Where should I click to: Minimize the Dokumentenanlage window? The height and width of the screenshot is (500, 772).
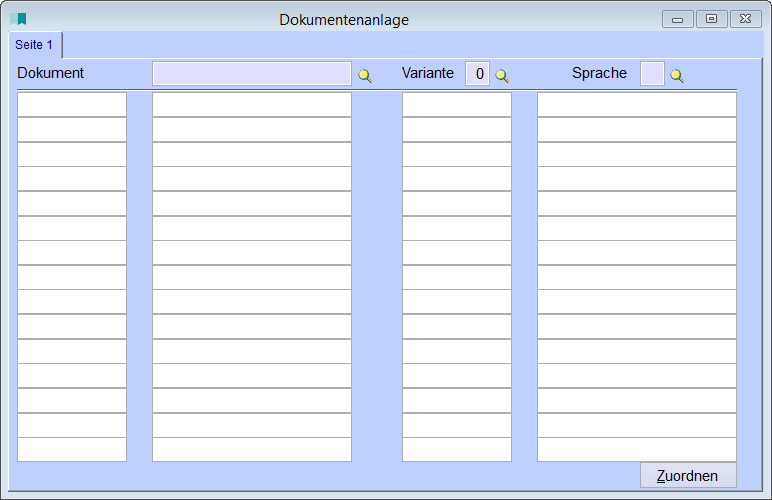tap(677, 19)
